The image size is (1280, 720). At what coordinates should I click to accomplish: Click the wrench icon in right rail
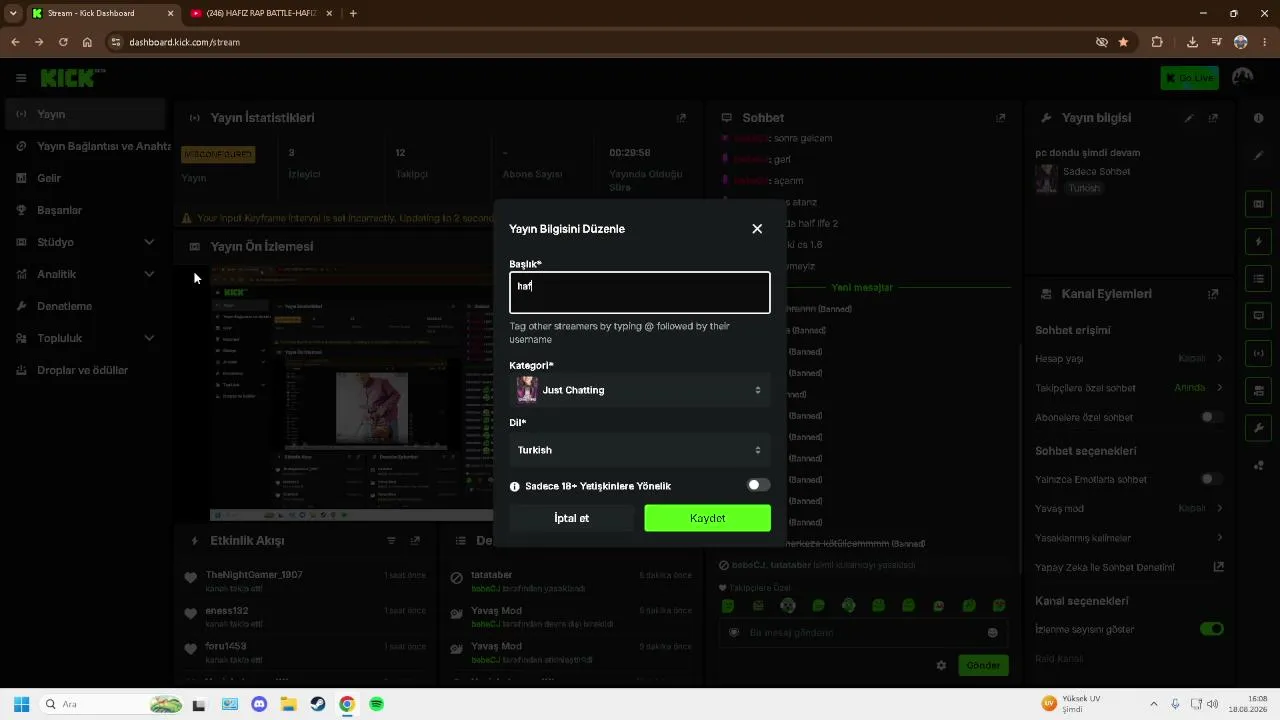1258,428
